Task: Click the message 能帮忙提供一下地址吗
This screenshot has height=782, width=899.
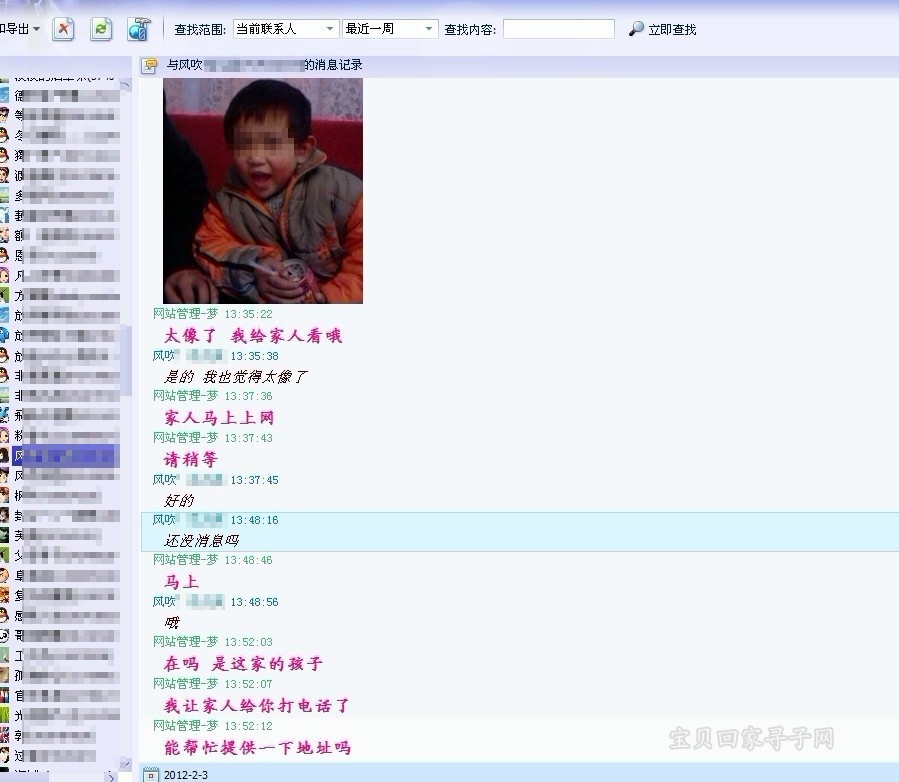Action: (257, 747)
